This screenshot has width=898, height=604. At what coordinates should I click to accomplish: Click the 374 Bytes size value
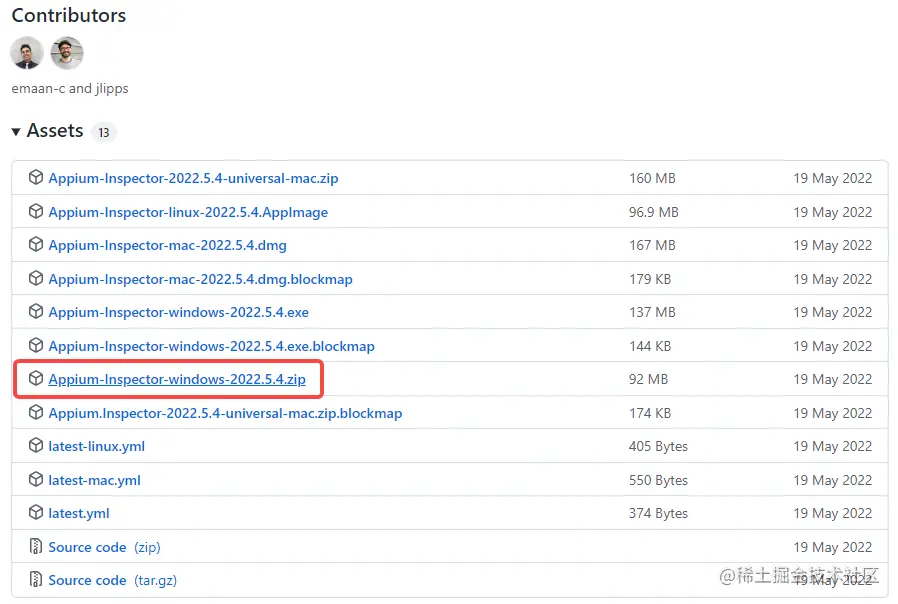coord(658,513)
